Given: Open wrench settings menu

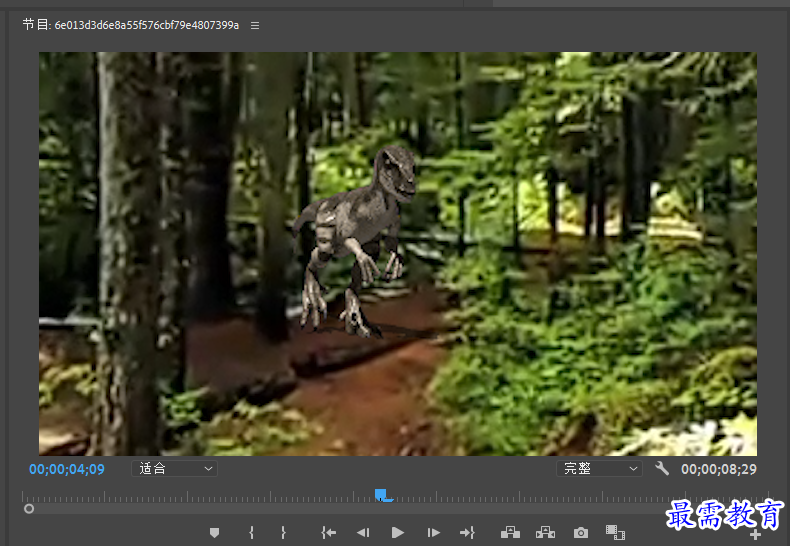Looking at the screenshot, I should point(662,469).
